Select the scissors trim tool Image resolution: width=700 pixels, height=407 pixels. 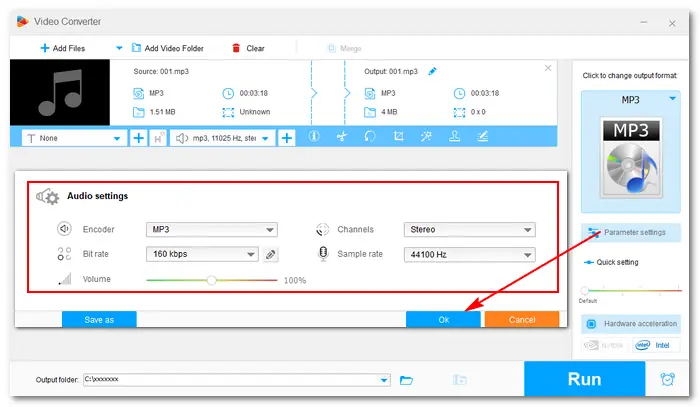pos(342,137)
